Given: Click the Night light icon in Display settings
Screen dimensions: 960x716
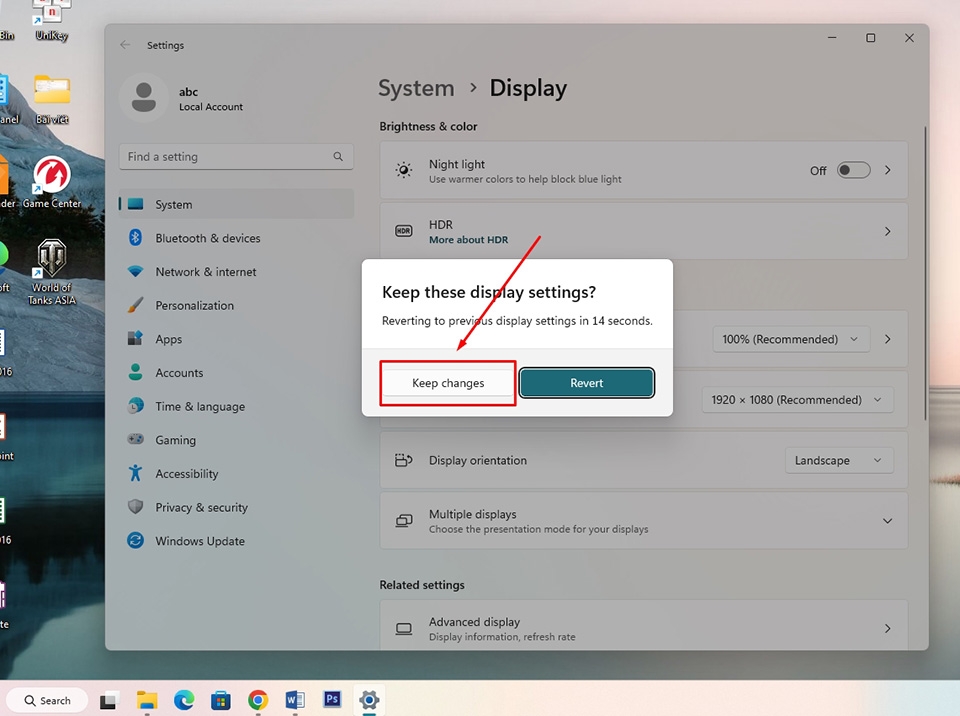Looking at the screenshot, I should pos(403,170).
